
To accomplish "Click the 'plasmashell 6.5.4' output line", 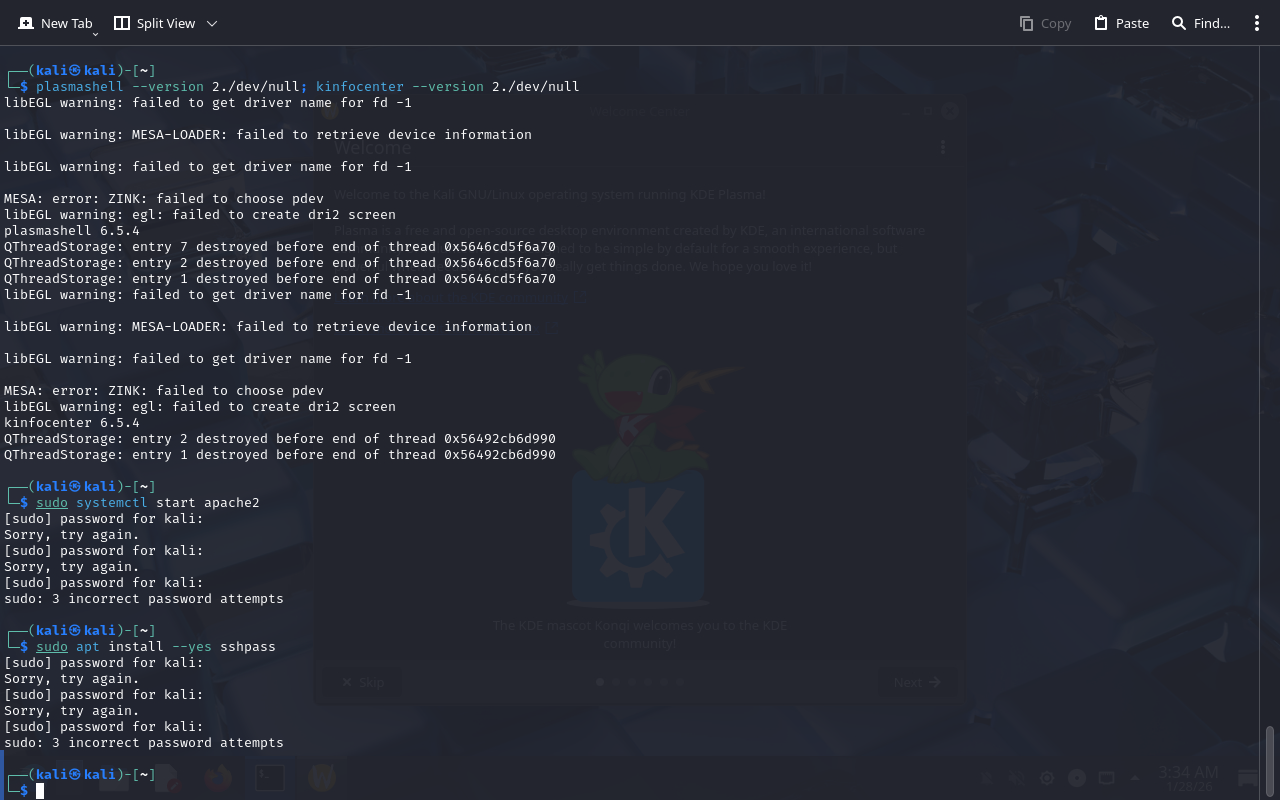I will (72, 231).
